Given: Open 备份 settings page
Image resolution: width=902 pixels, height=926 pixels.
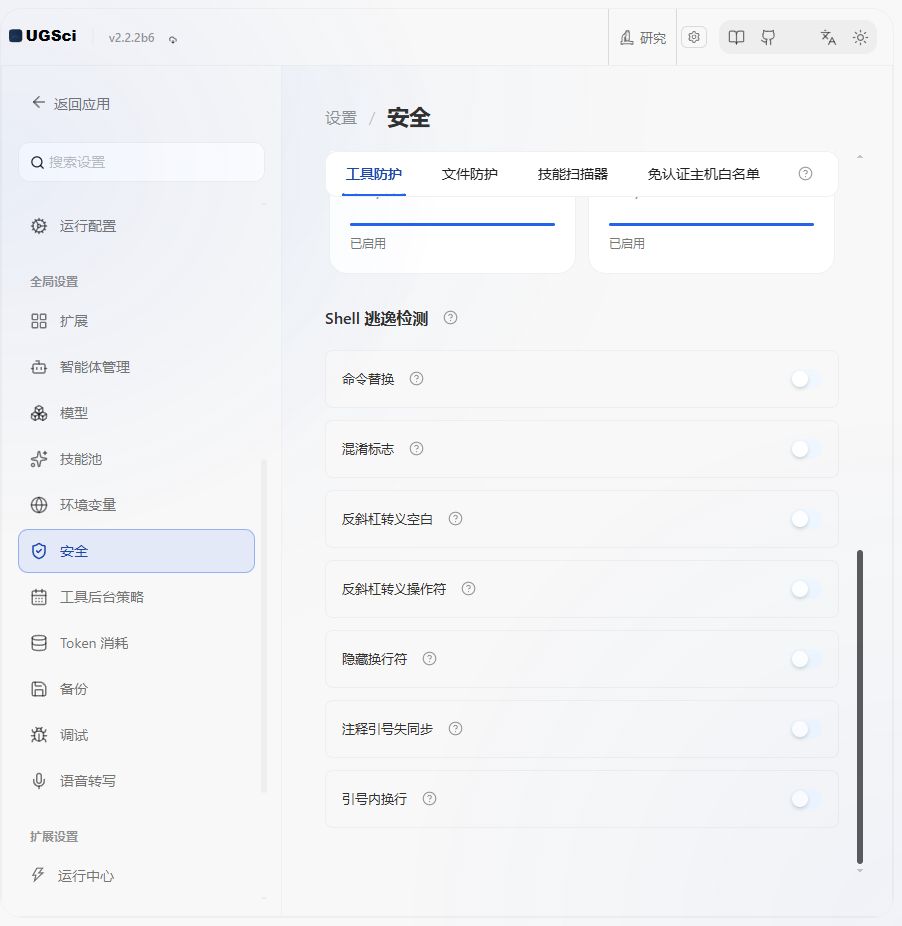Looking at the screenshot, I should (x=136, y=689).
